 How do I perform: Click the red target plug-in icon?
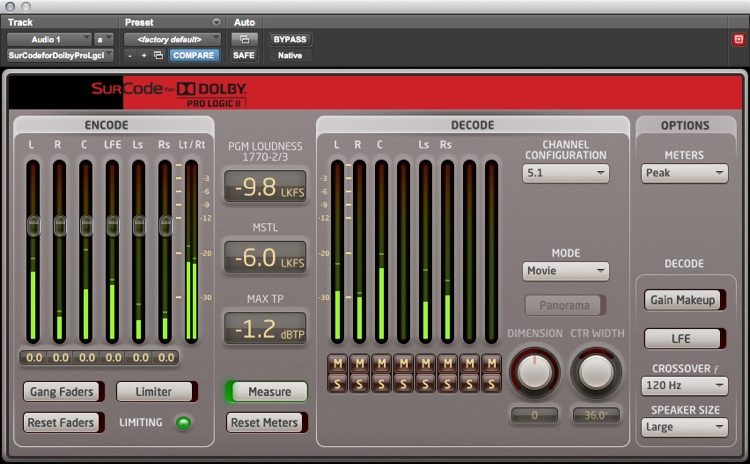(x=738, y=39)
